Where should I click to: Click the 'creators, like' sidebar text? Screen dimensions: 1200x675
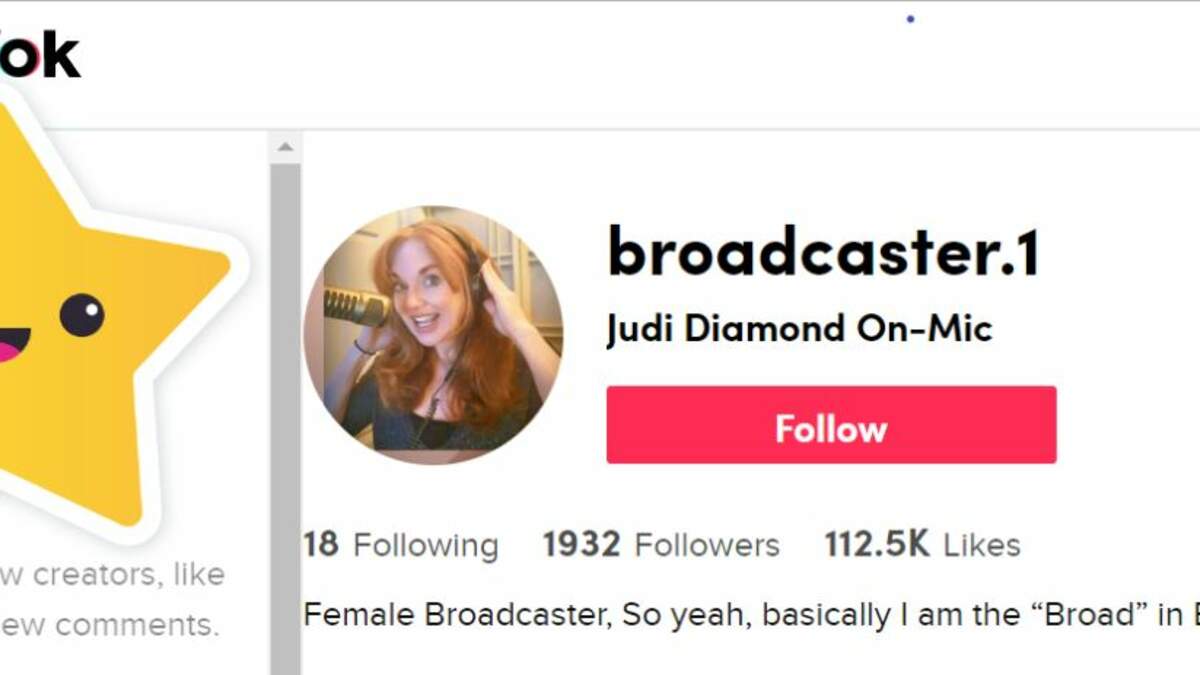pyautogui.click(x=112, y=575)
